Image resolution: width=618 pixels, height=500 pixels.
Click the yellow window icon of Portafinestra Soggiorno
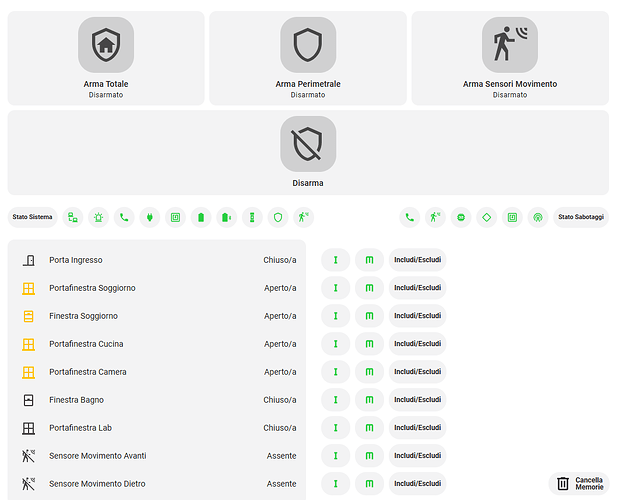click(x=28, y=288)
